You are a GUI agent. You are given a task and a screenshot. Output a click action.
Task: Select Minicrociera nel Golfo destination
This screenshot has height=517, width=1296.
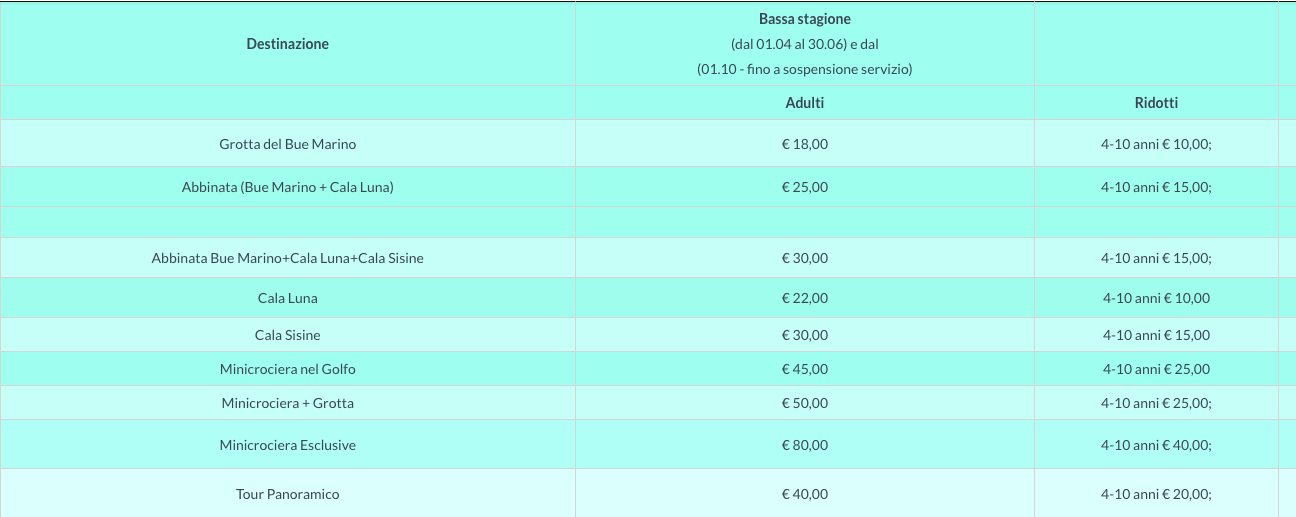click(287, 369)
